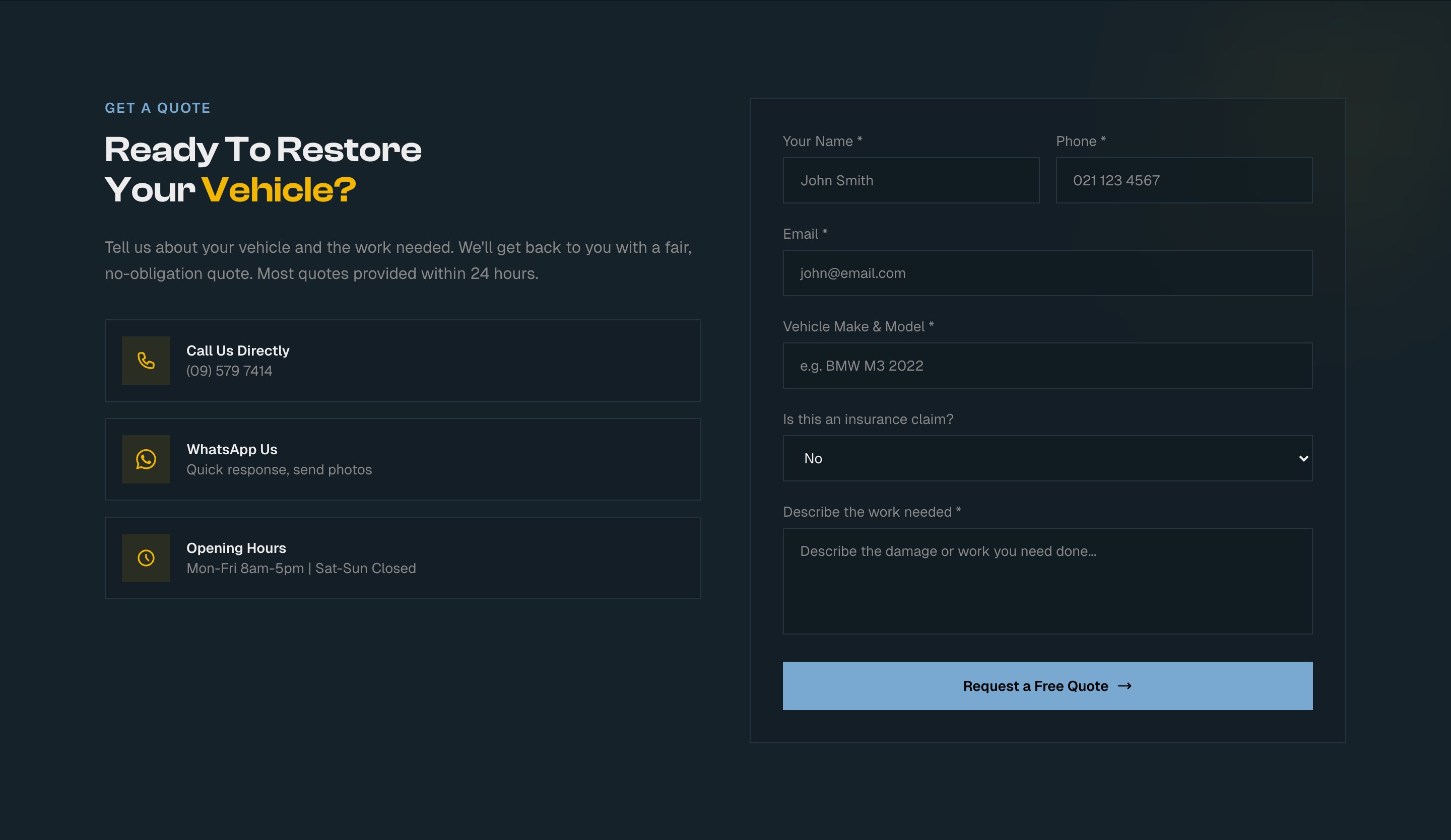1451x840 pixels.
Task: Click the yellow 'Vehicle?' heading word
Action: pyautogui.click(x=279, y=190)
